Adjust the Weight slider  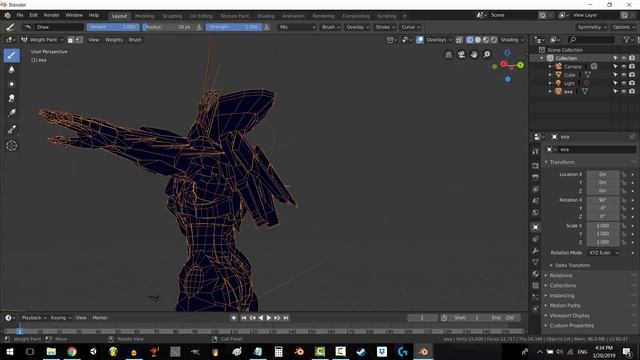pyautogui.click(x=113, y=27)
